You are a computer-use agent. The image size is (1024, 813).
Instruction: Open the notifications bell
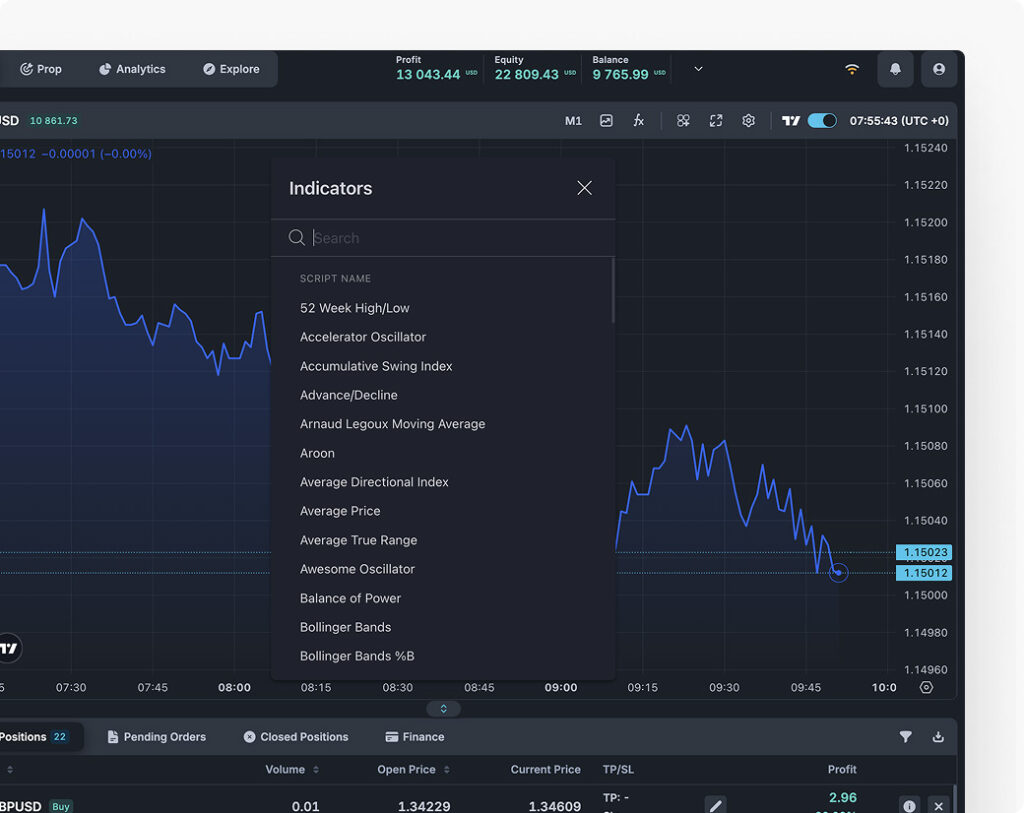point(895,69)
